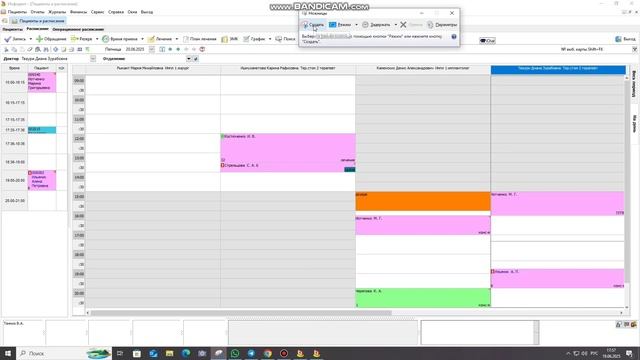Open WhatsApp from the taskbar
Image resolution: width=640 pixels, height=360 pixels.
coord(235,353)
